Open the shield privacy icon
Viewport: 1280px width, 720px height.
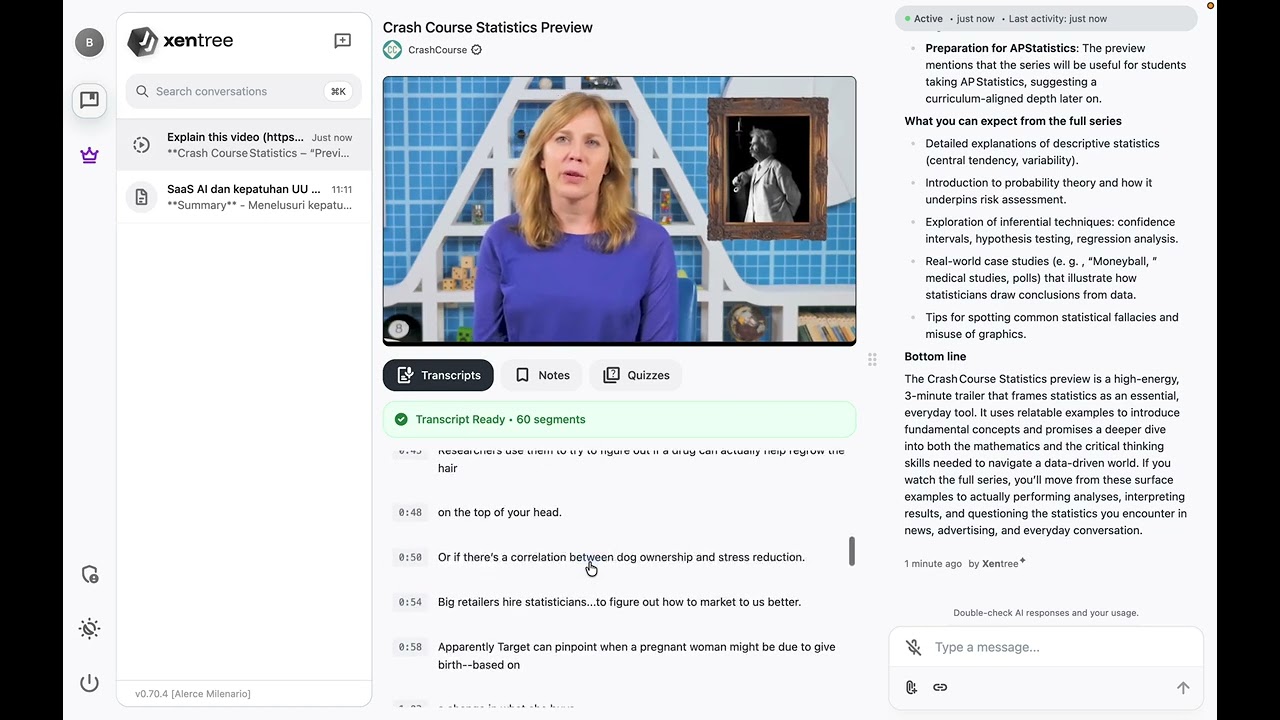89,574
